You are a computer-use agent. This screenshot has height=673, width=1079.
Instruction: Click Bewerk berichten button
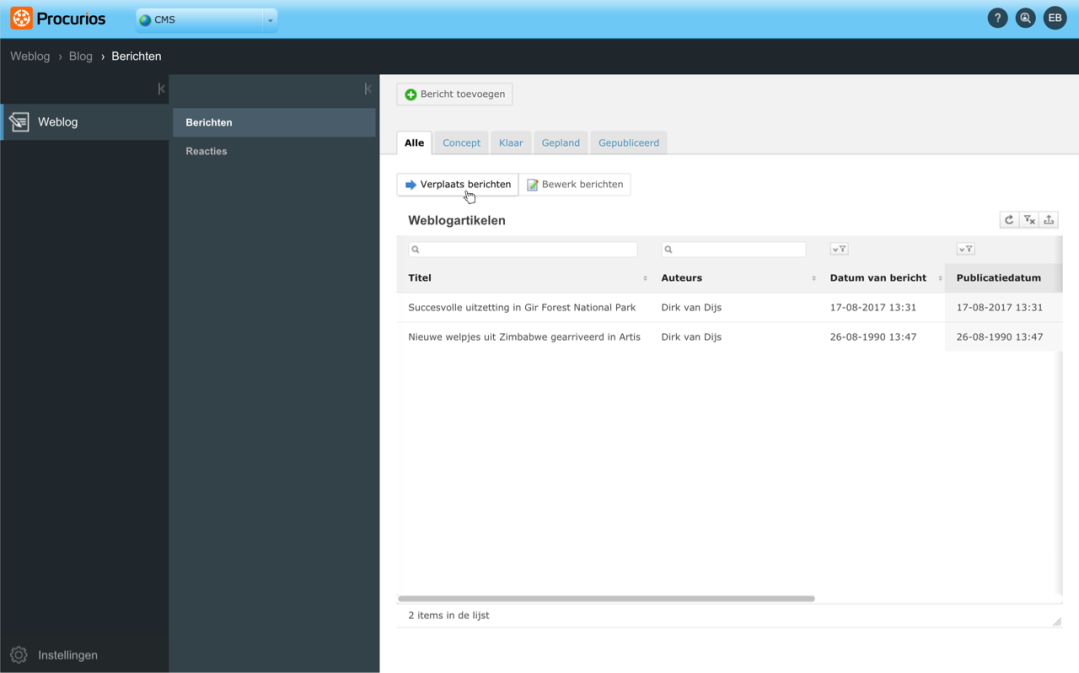(575, 184)
